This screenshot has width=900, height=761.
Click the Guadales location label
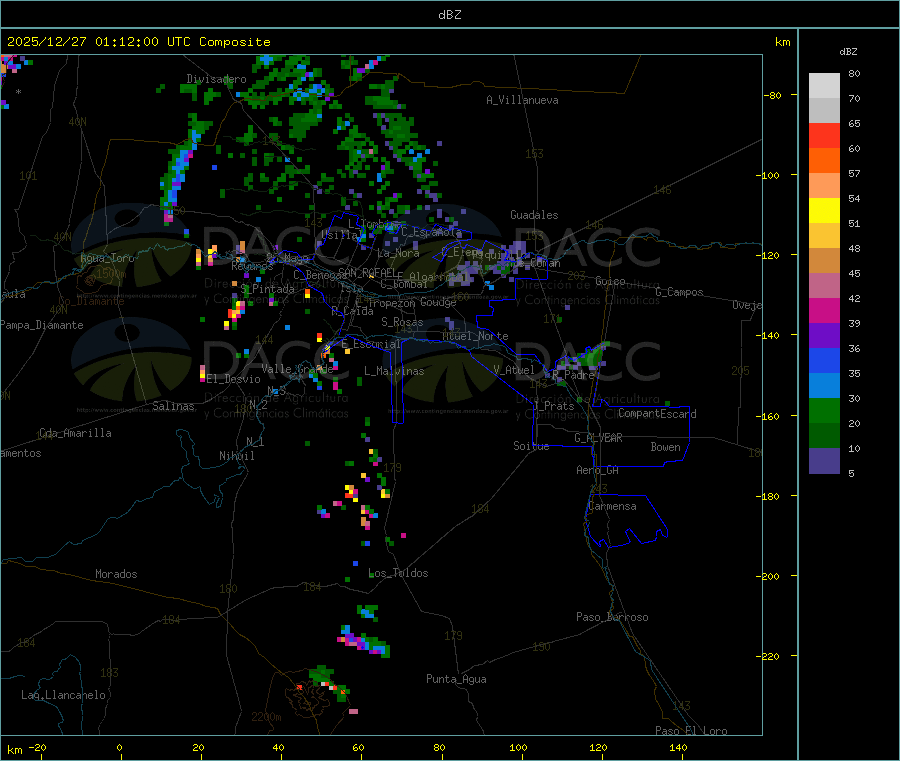[x=534, y=215]
